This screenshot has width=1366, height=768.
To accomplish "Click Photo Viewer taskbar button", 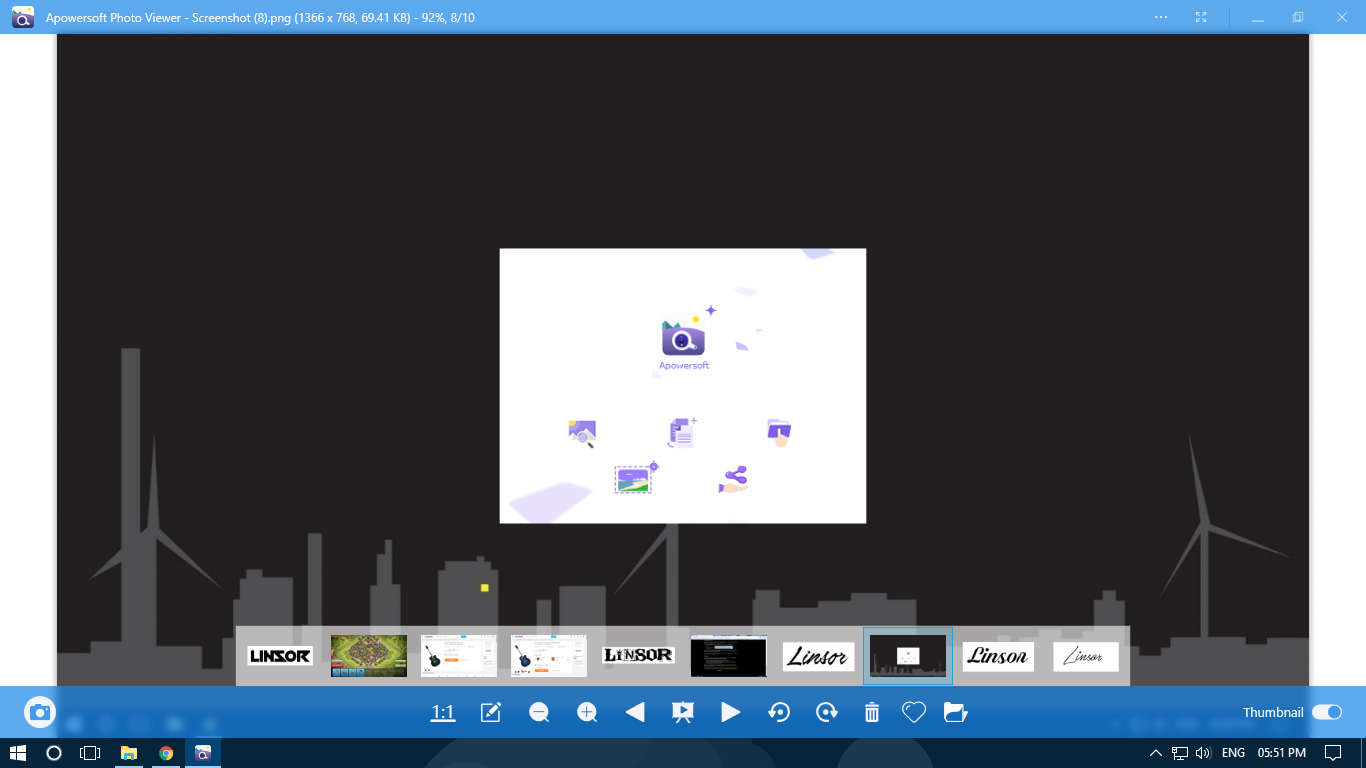I will pos(203,753).
